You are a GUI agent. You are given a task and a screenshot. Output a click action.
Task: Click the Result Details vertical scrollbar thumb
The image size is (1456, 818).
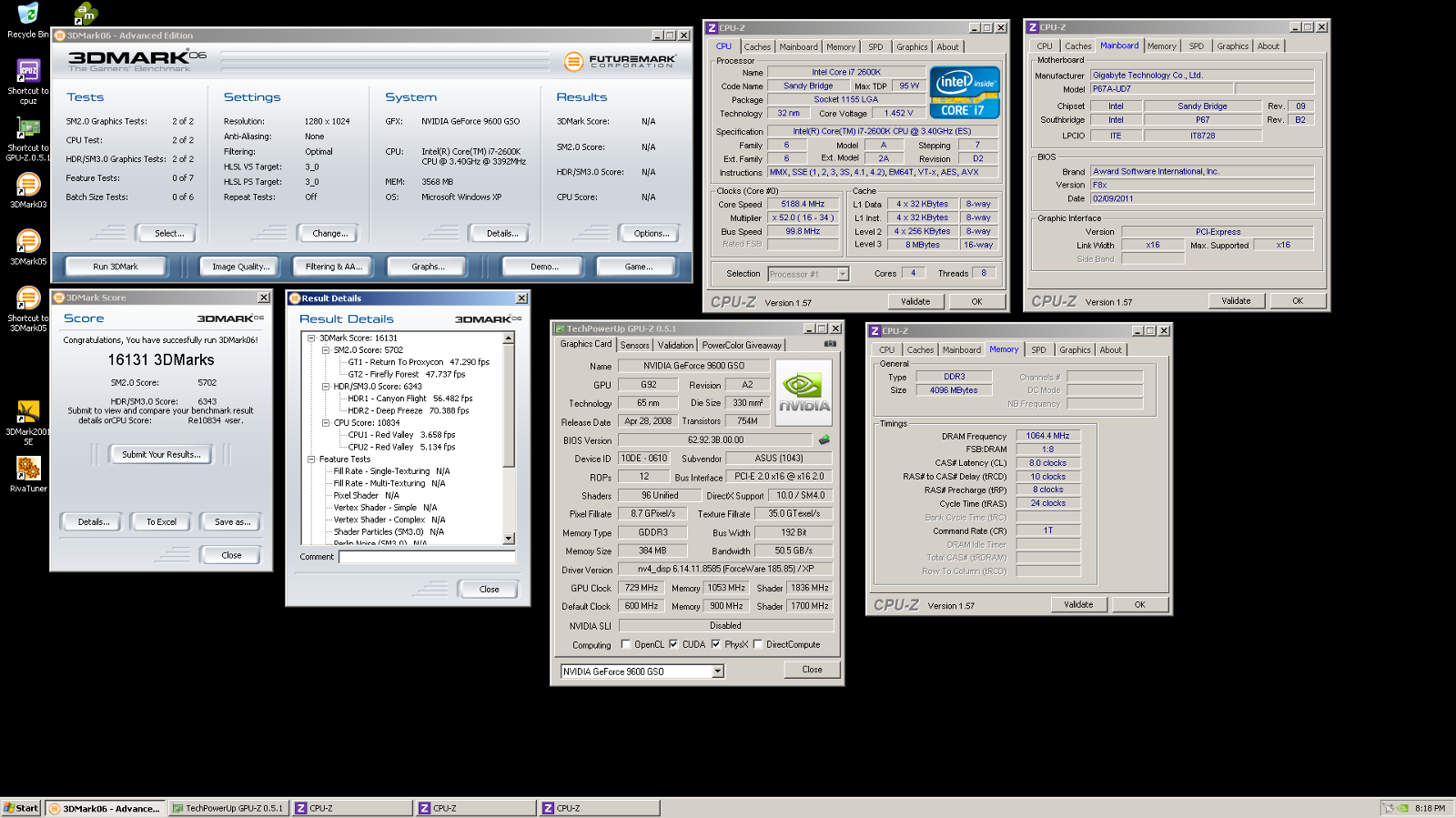point(509,405)
